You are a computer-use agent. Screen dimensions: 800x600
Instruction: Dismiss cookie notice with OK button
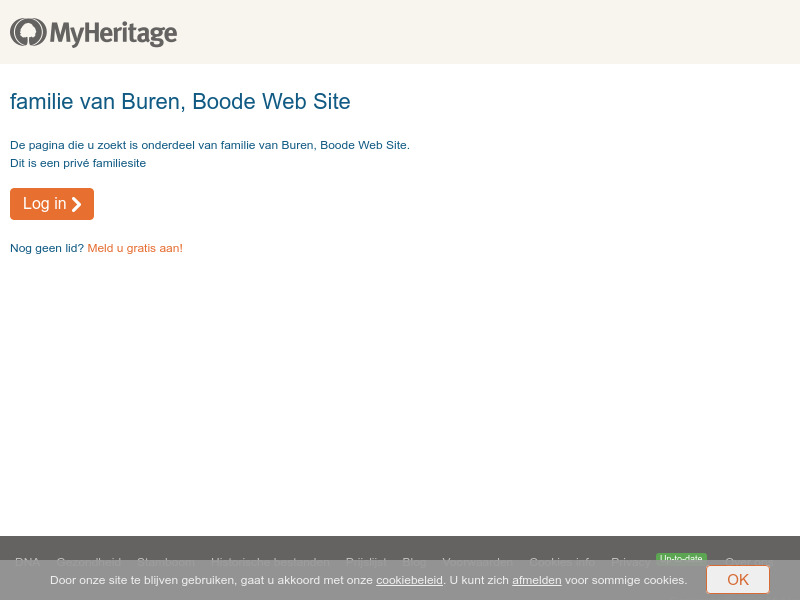(x=738, y=580)
